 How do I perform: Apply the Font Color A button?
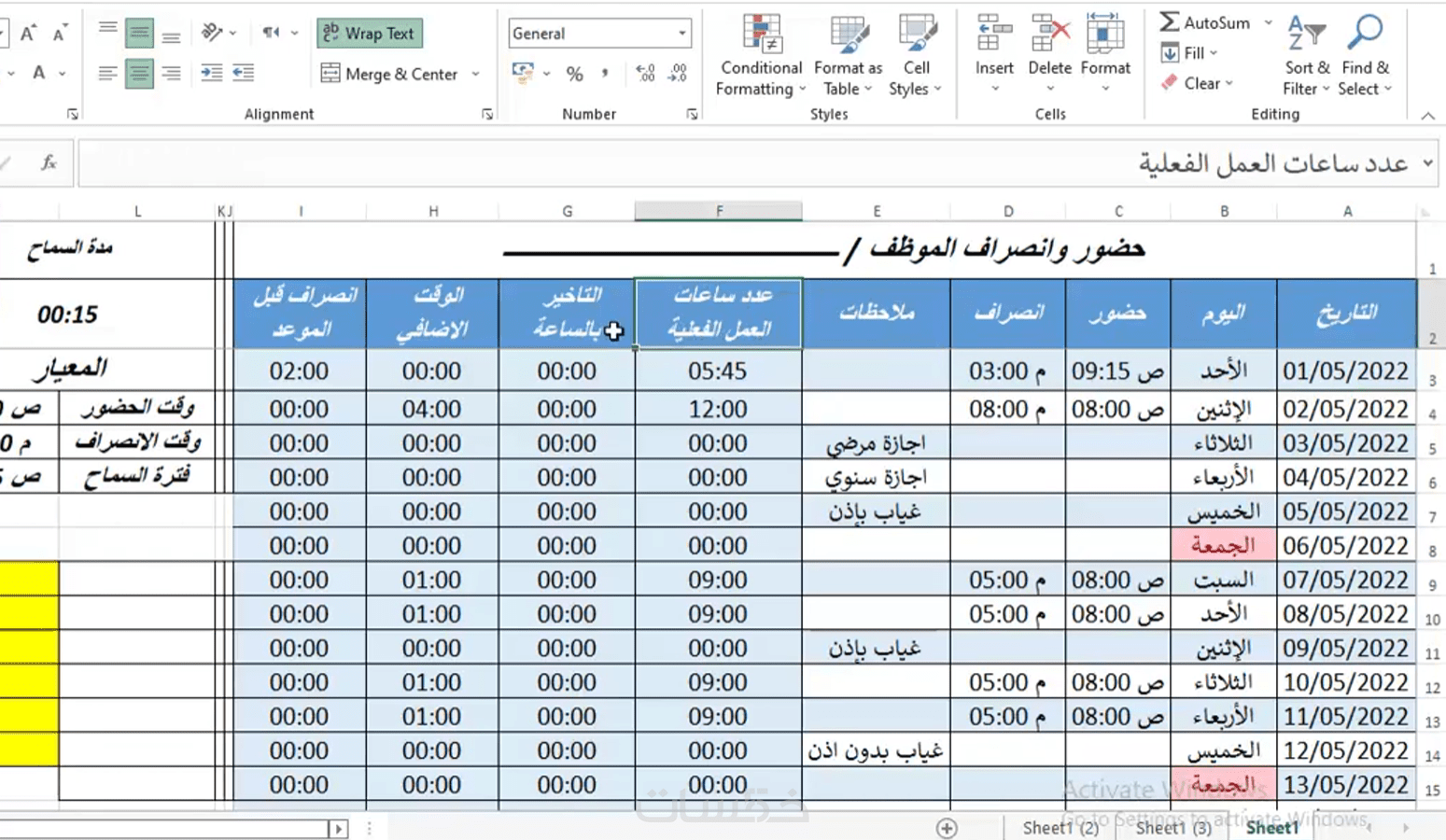pos(38,73)
